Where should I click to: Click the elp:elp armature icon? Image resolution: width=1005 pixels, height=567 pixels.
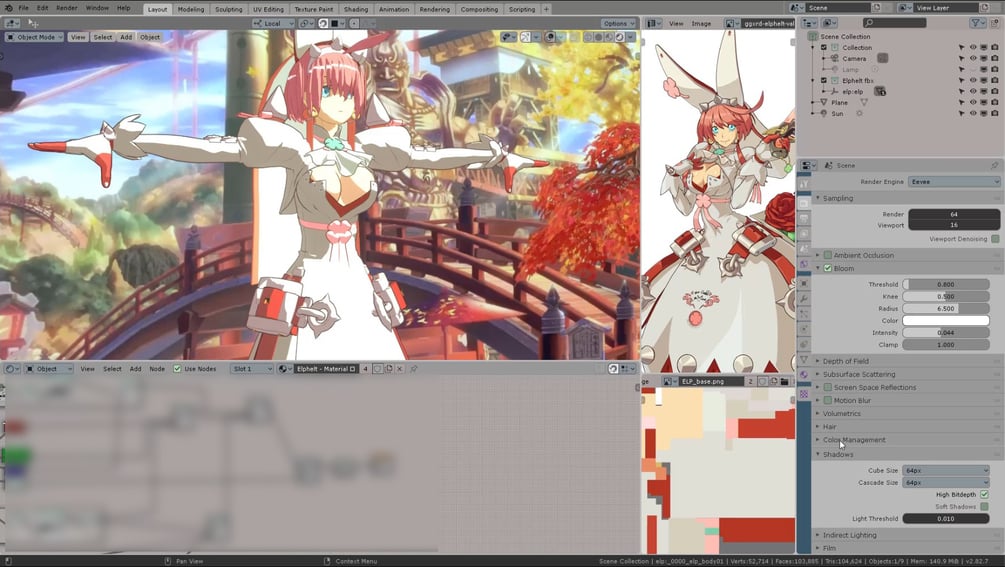[835, 92]
